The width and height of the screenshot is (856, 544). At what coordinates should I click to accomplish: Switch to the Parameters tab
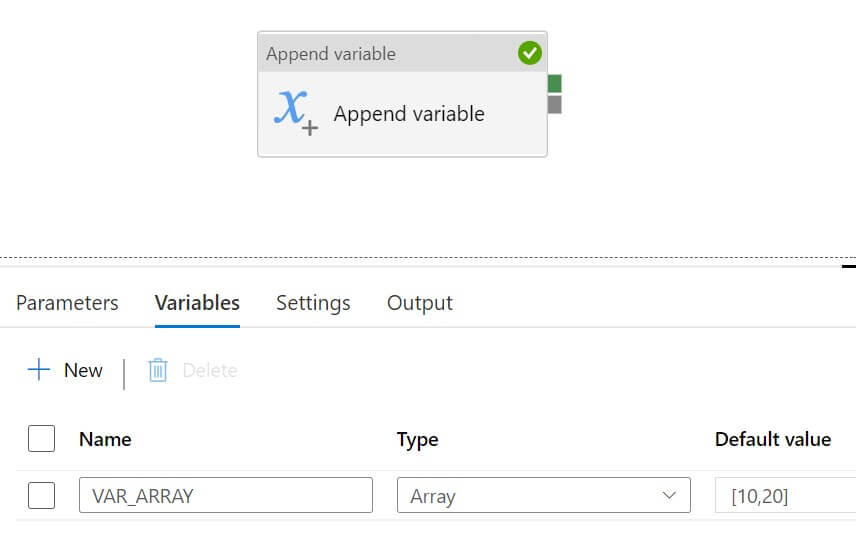pos(67,303)
